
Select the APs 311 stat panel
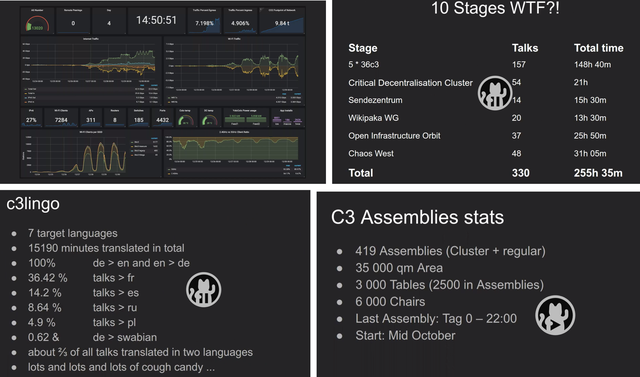click(91, 118)
